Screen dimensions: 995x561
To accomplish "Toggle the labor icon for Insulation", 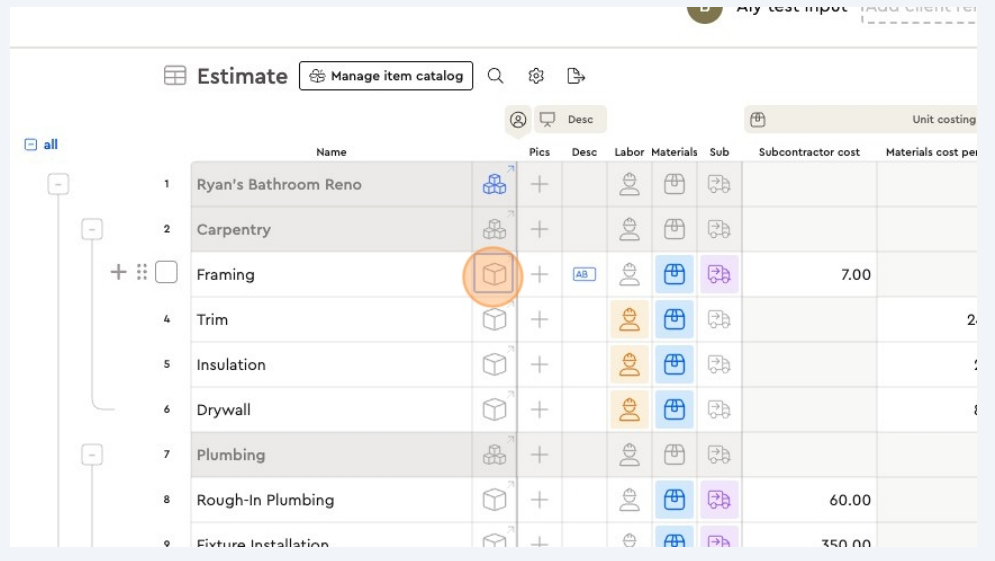I will [x=629, y=365].
